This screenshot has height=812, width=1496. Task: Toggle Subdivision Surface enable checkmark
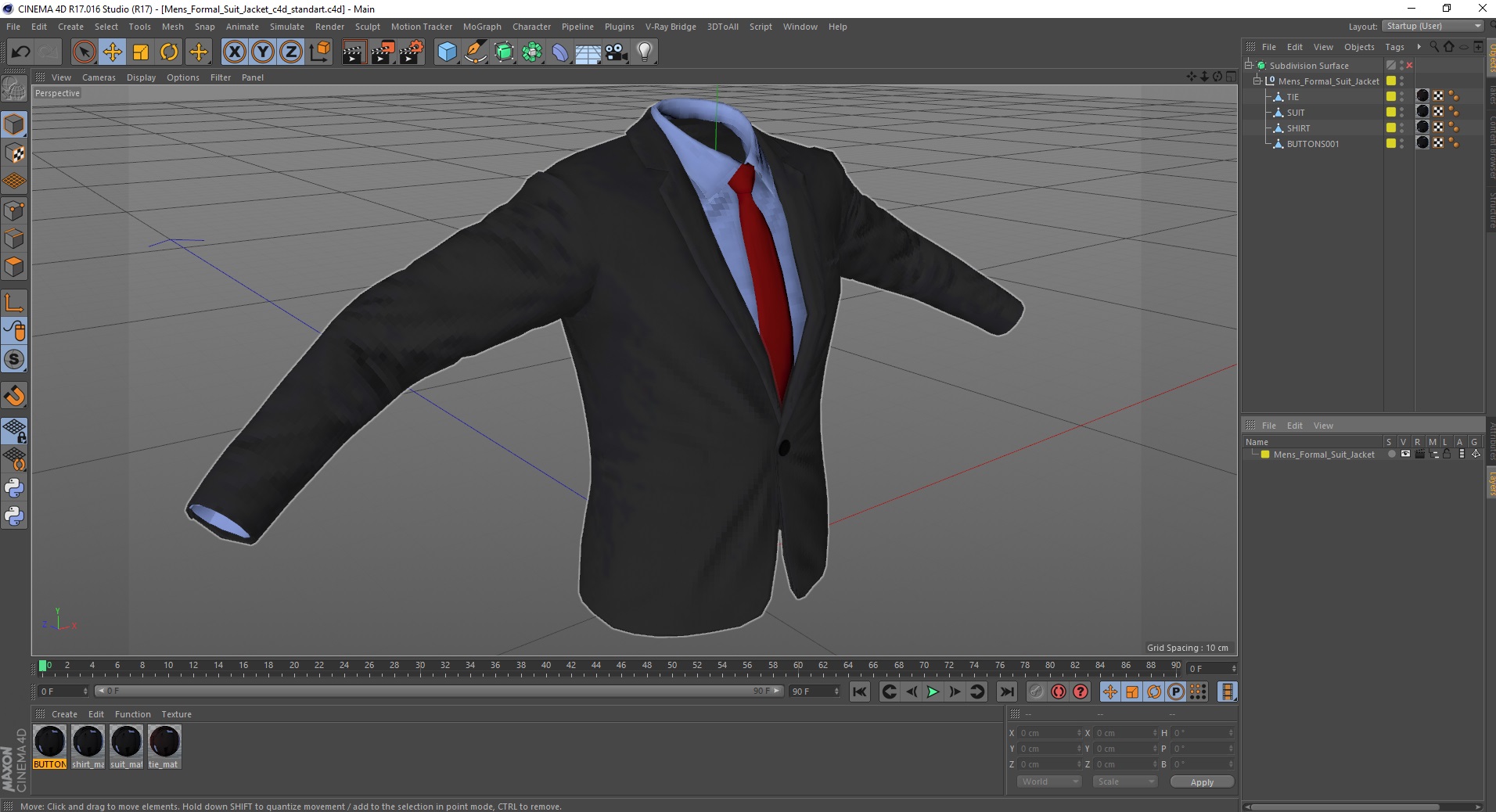tap(1409, 65)
